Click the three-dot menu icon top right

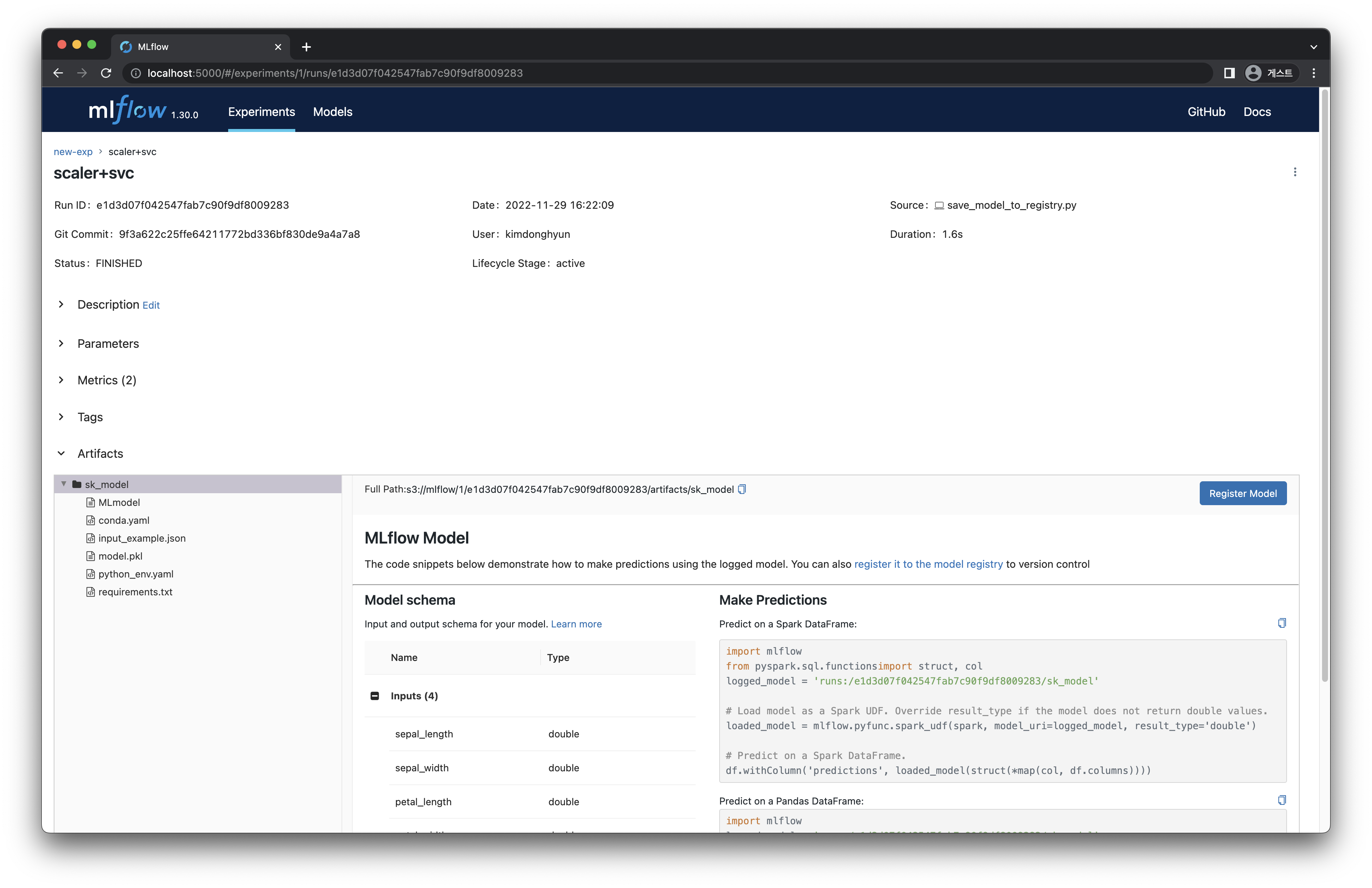1295,172
